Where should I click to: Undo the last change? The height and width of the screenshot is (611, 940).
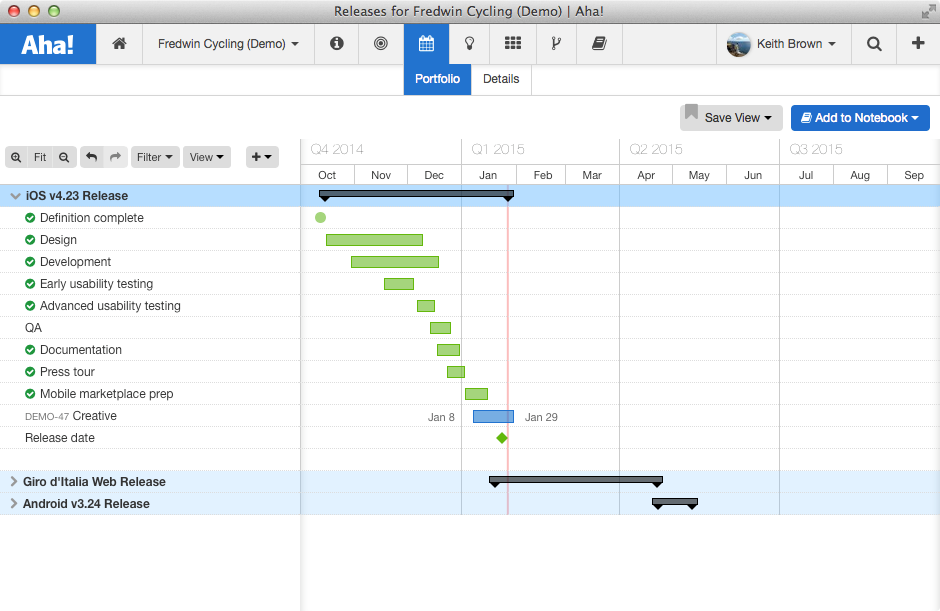point(91,157)
